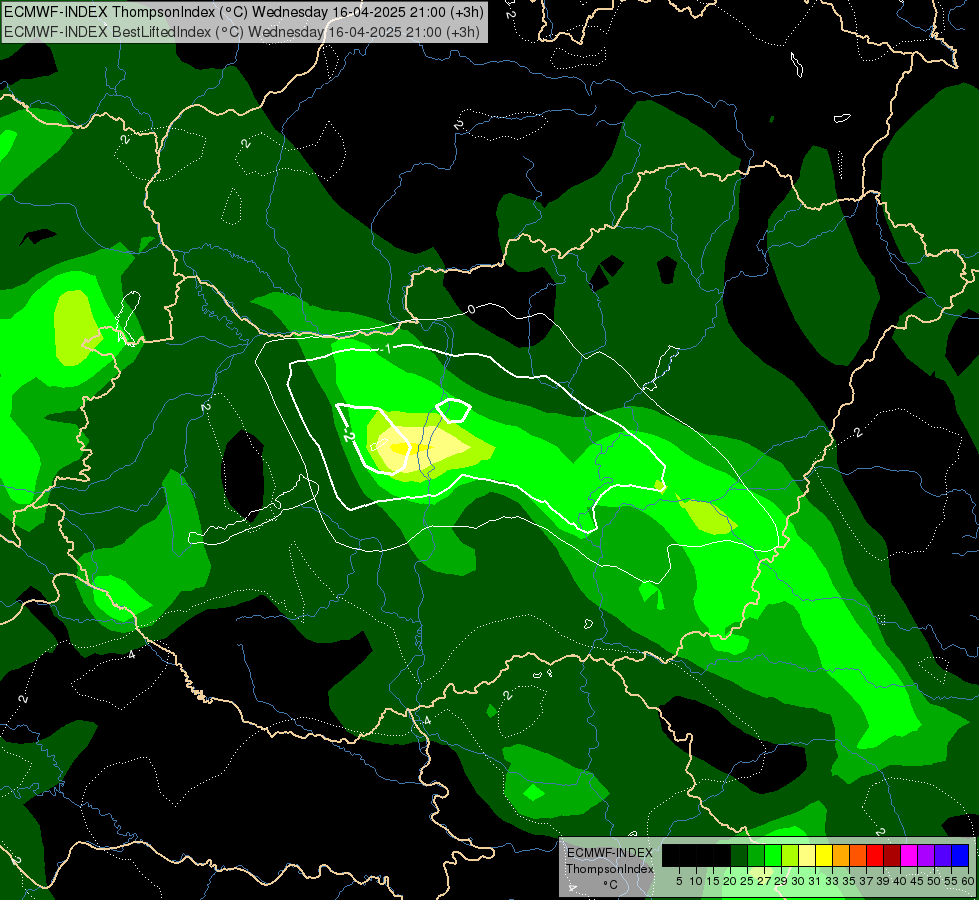Screen dimensions: 979x900
Task: Click the black legend swatch between 15 and 20
Action: coord(722,855)
